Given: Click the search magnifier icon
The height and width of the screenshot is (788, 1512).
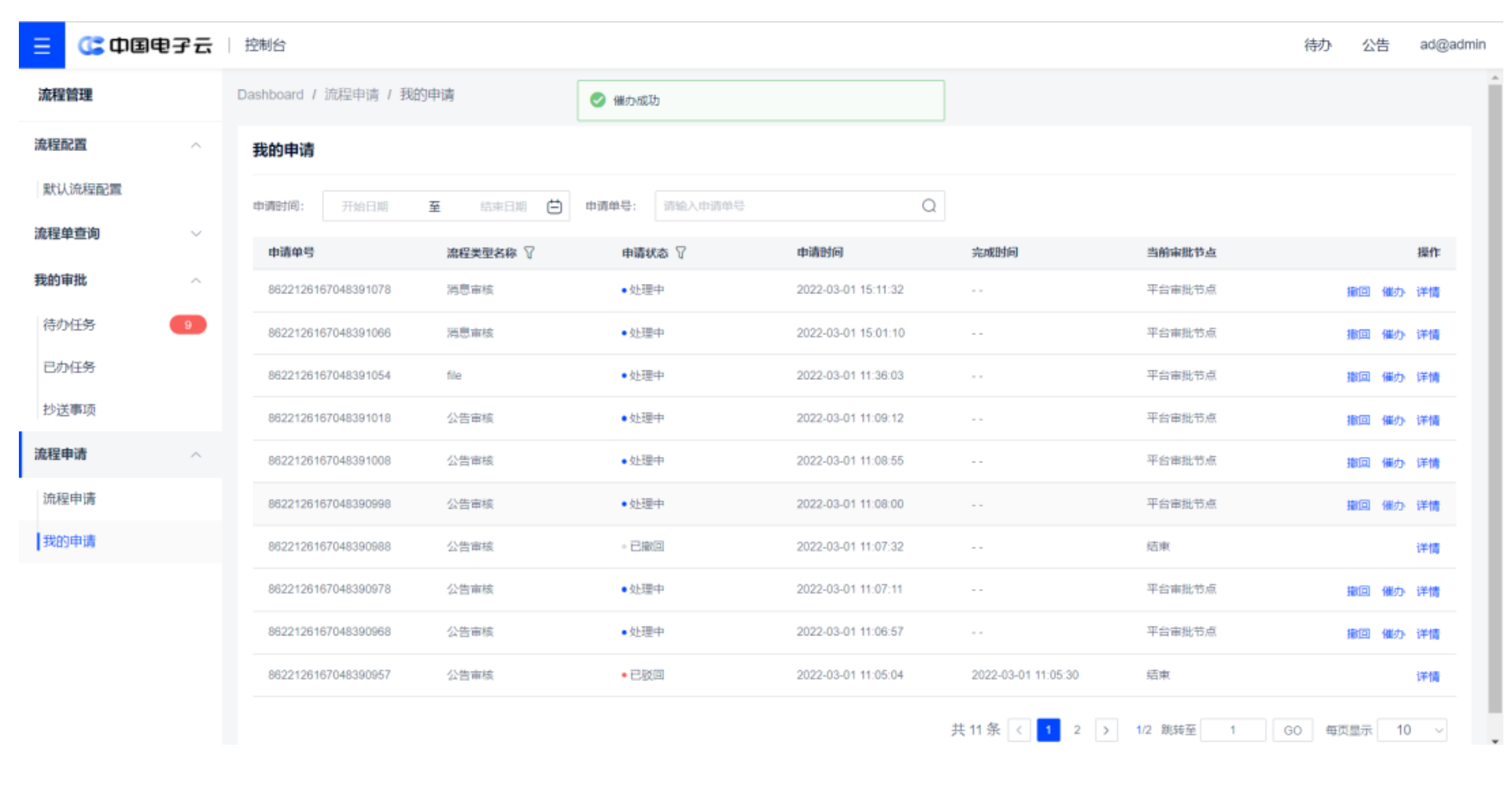Looking at the screenshot, I should pos(929,206).
